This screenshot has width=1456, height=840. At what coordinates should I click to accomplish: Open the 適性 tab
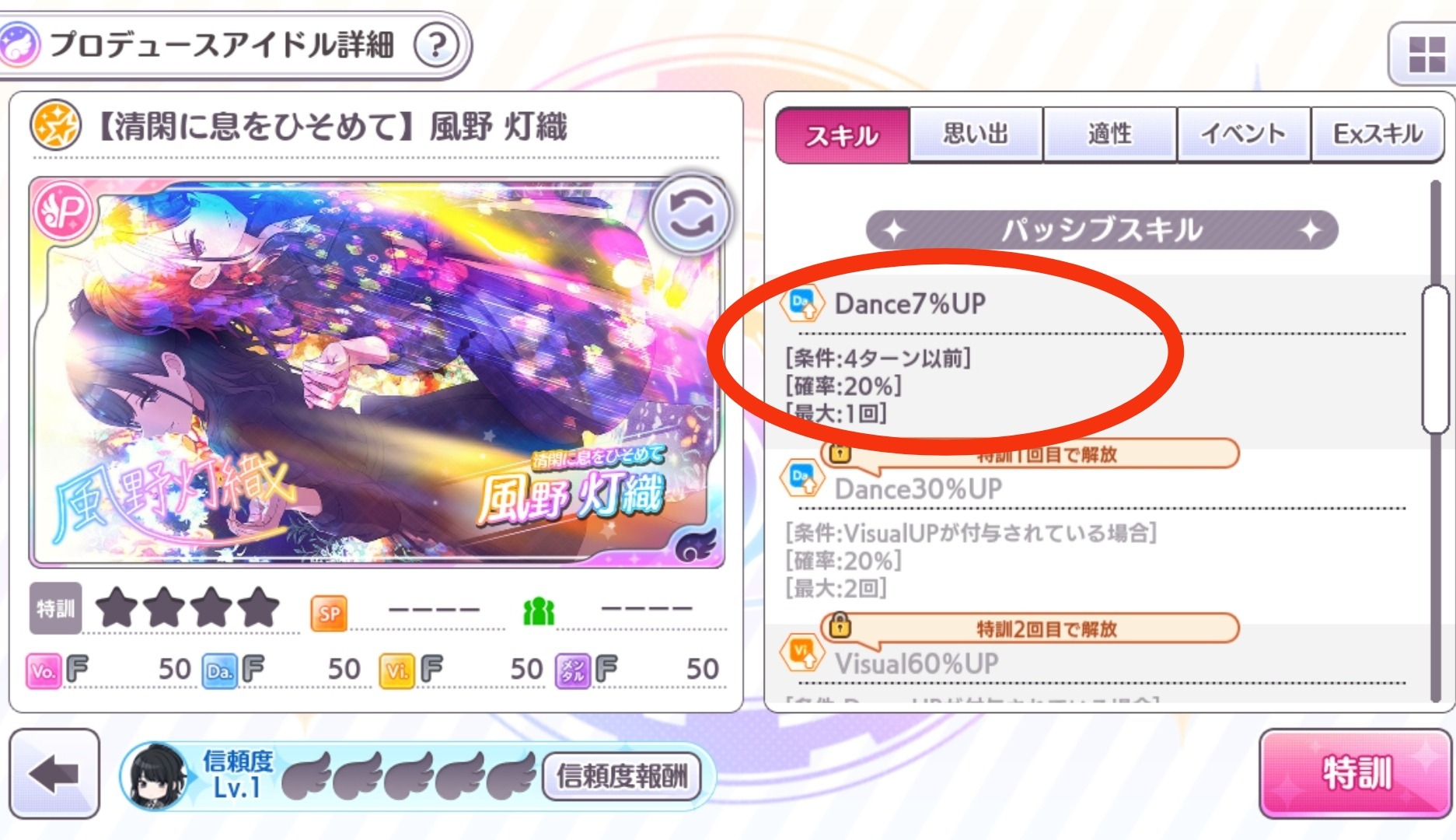coord(1110,135)
